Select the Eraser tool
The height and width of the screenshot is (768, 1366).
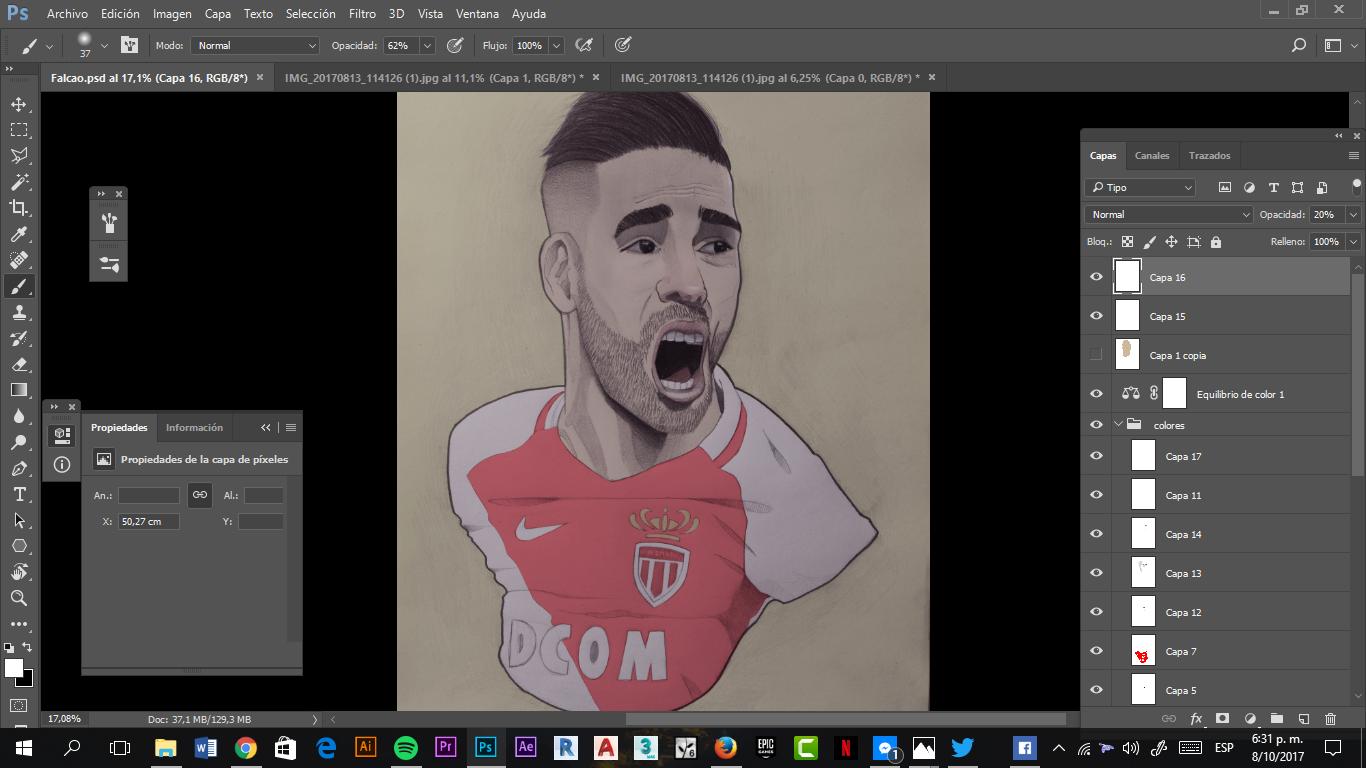[x=18, y=364]
